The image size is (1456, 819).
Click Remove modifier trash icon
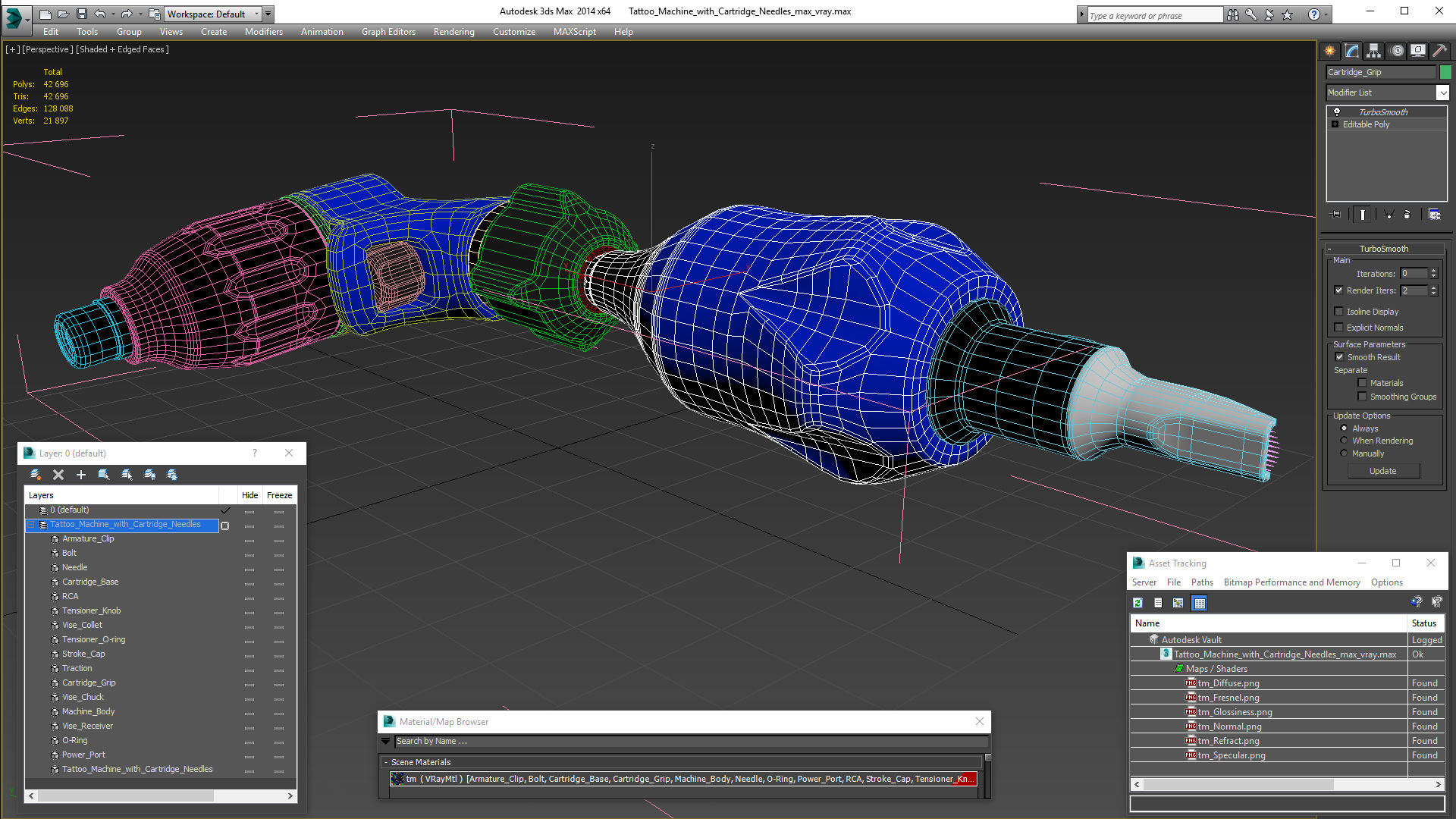tap(1407, 215)
